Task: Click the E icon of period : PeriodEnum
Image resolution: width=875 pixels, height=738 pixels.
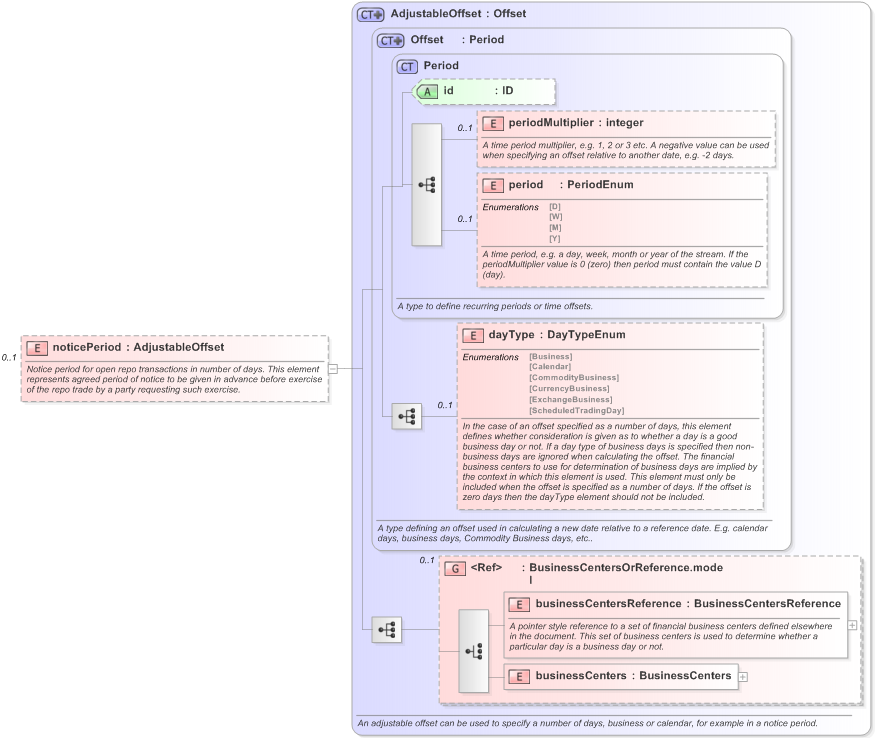Action: pyautogui.click(x=493, y=186)
